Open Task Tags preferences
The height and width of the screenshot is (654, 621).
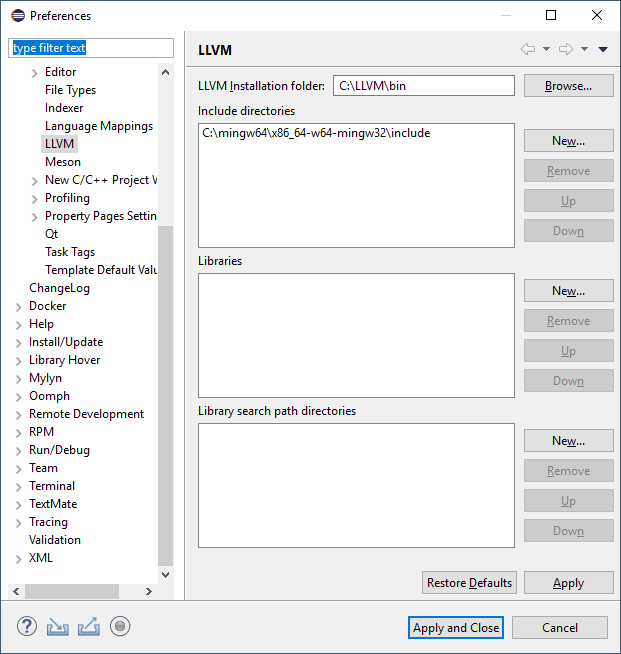coord(70,252)
